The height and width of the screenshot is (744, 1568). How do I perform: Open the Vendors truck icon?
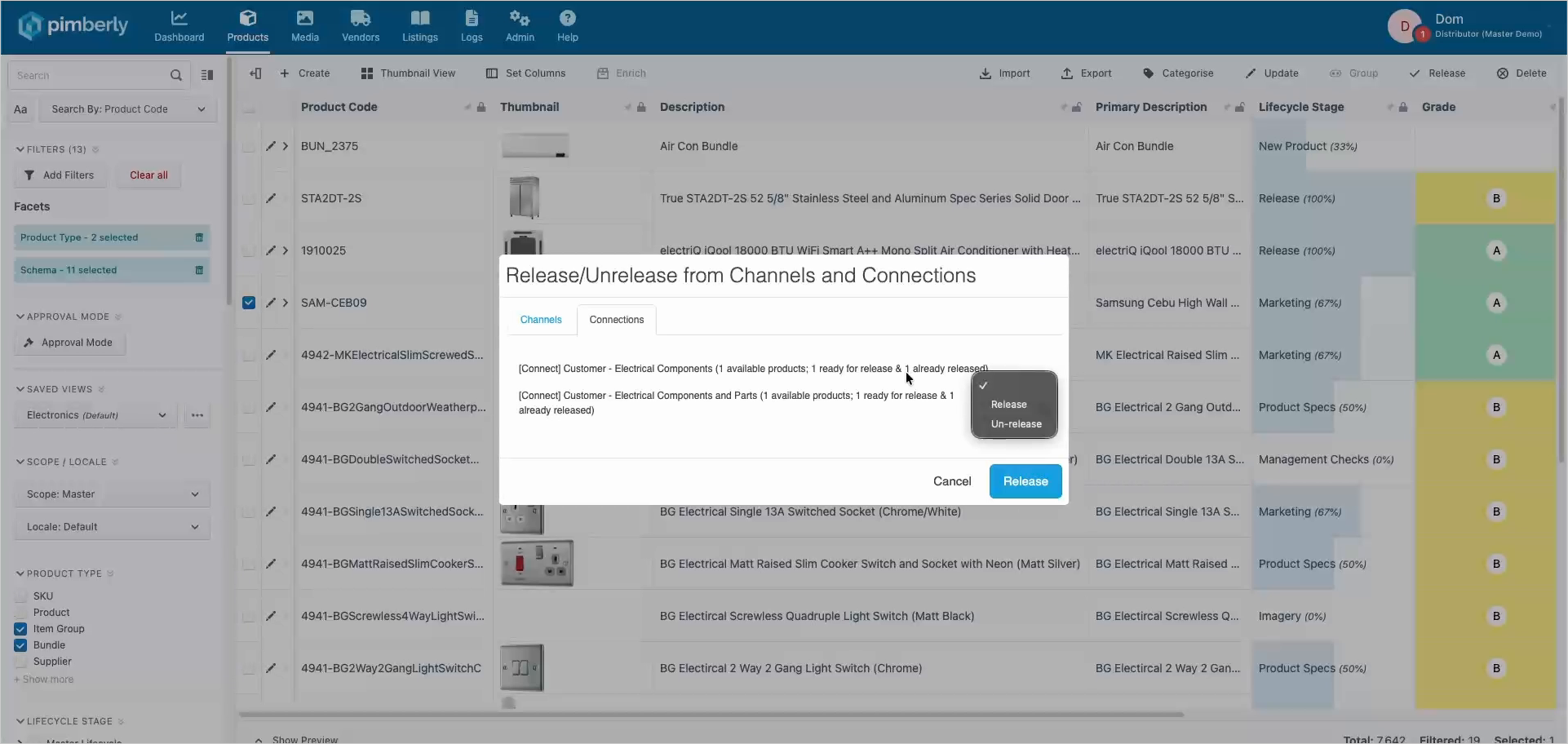pos(360,18)
